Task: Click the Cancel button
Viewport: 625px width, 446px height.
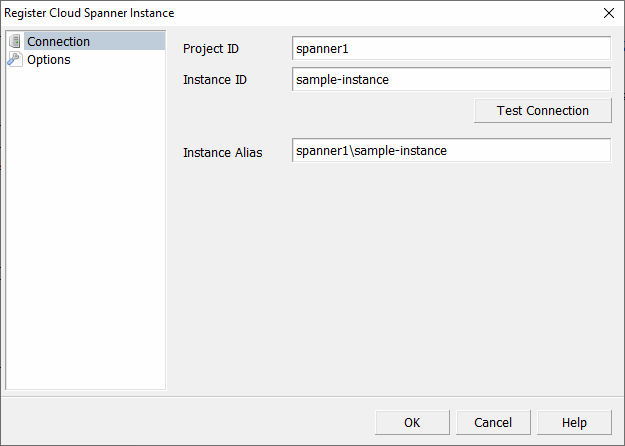Action: click(x=493, y=422)
